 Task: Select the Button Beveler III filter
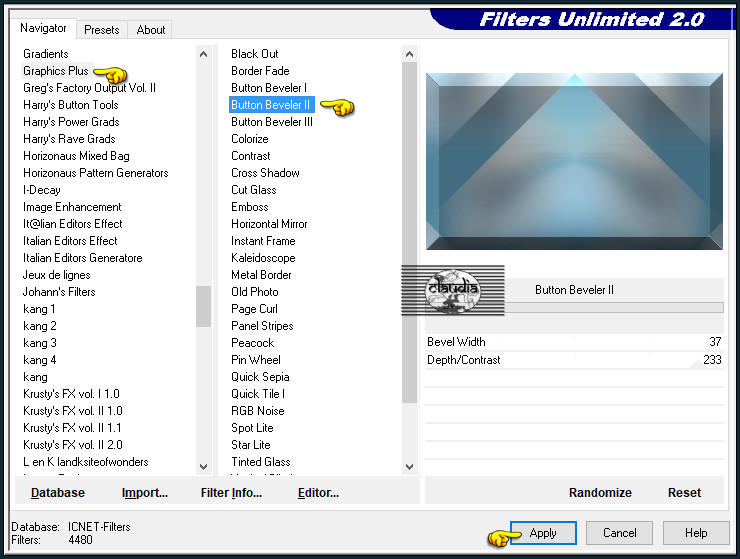click(x=272, y=122)
